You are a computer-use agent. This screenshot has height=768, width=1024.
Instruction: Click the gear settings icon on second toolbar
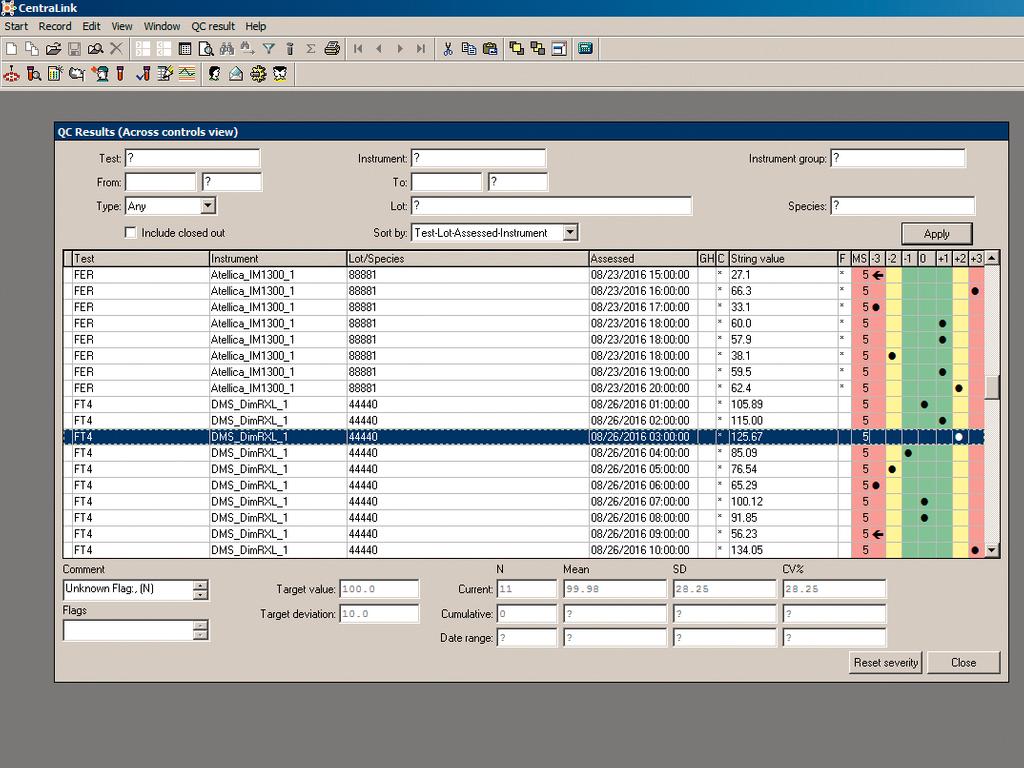tap(258, 73)
